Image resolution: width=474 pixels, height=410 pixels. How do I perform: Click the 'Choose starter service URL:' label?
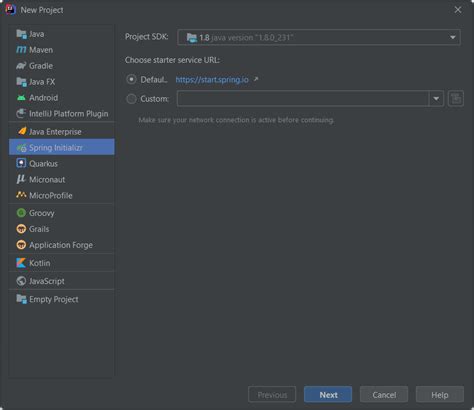click(172, 60)
